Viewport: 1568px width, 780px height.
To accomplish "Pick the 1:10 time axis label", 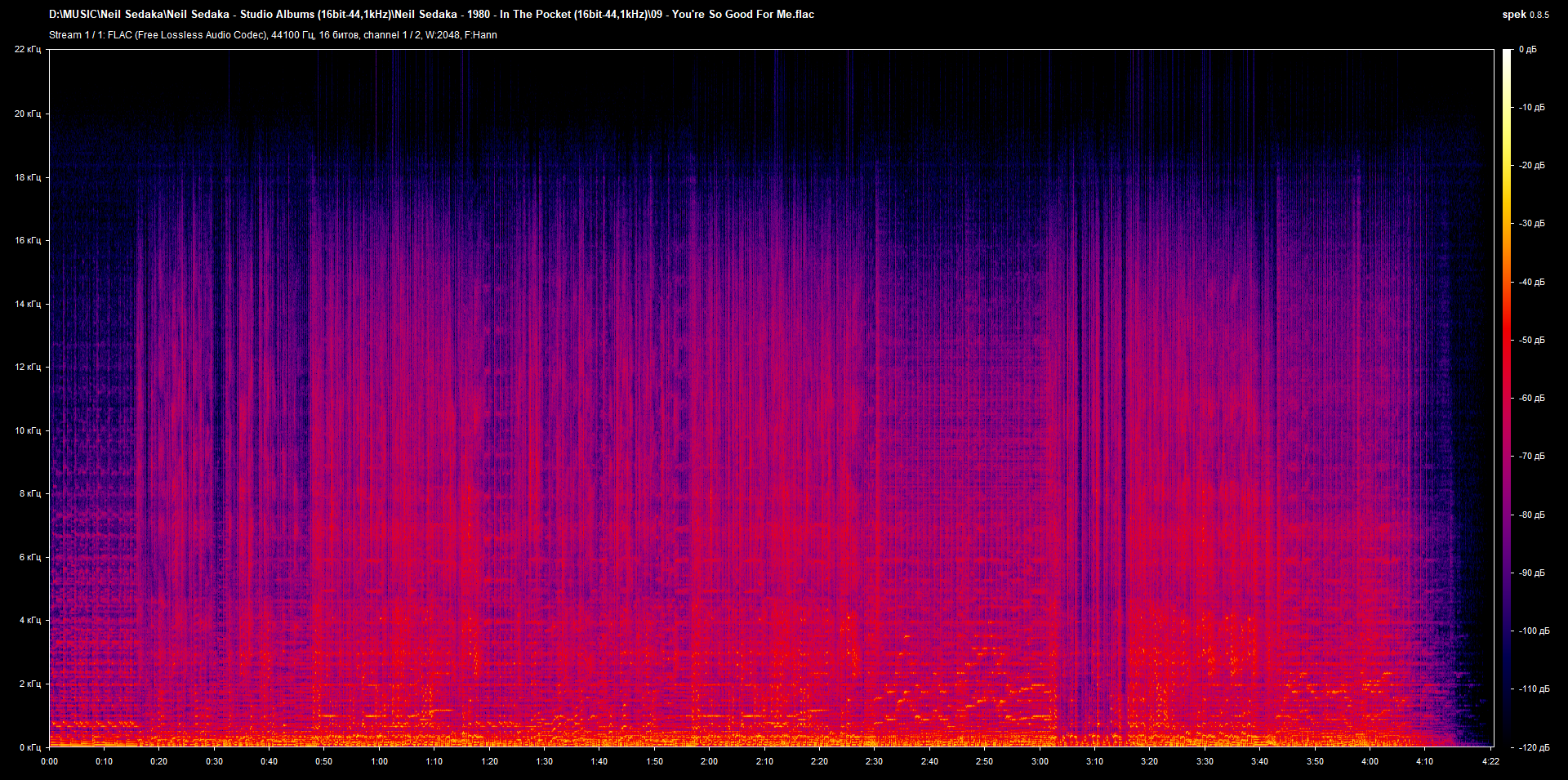I will coord(434,761).
